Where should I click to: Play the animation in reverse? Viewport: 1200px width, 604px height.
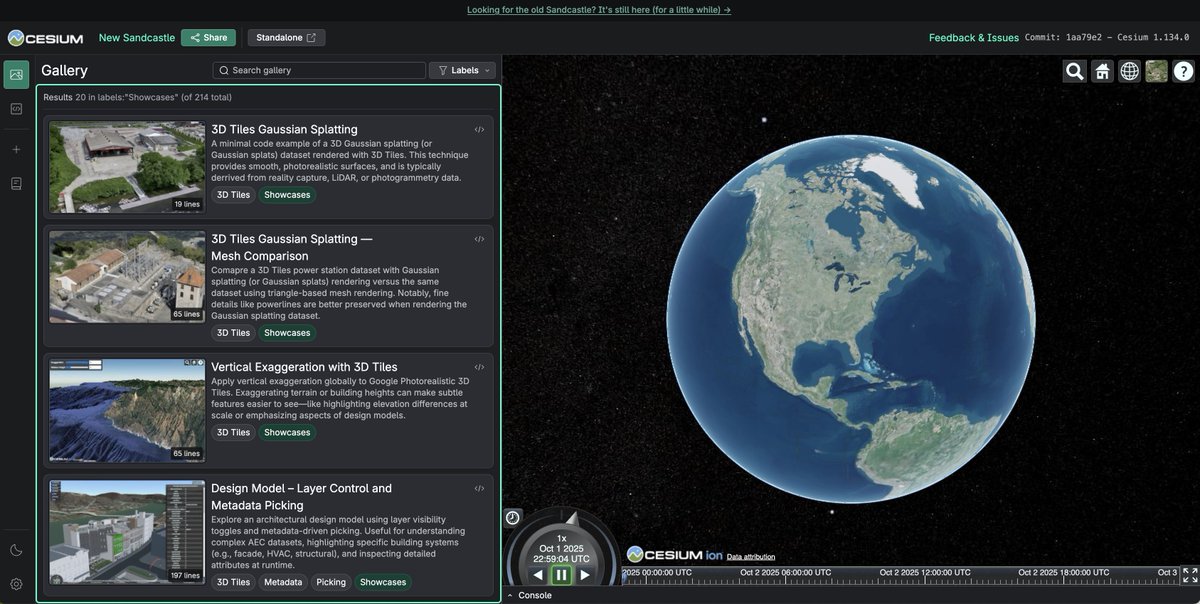(538, 575)
